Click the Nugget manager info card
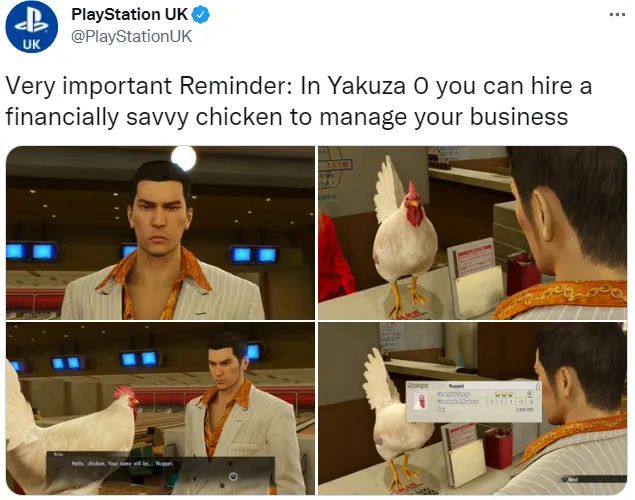 tap(473, 401)
